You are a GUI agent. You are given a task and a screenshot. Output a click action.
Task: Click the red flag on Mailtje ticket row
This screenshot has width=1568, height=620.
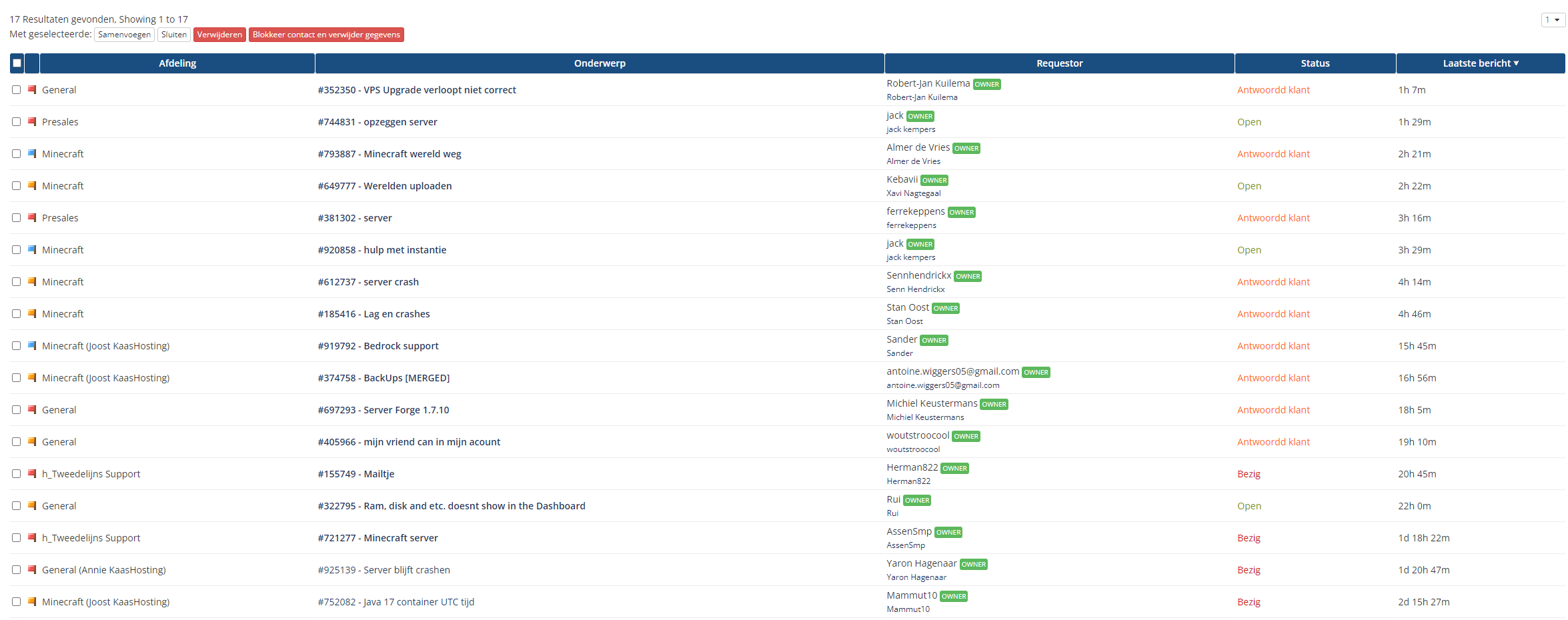[x=31, y=473]
